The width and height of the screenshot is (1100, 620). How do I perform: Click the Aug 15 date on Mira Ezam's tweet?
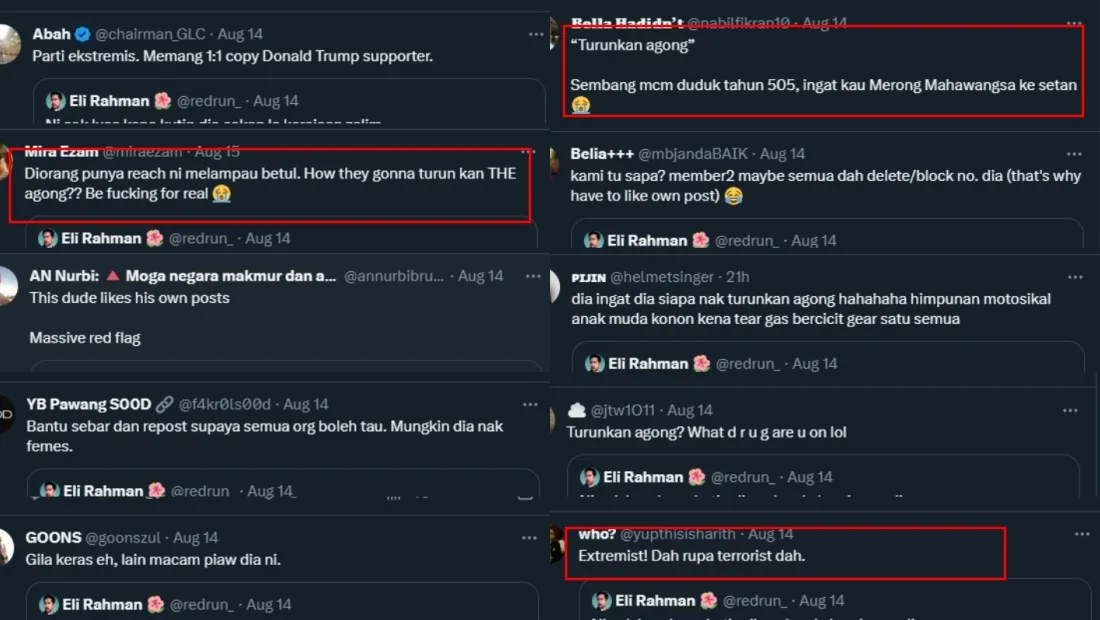pyautogui.click(x=217, y=152)
